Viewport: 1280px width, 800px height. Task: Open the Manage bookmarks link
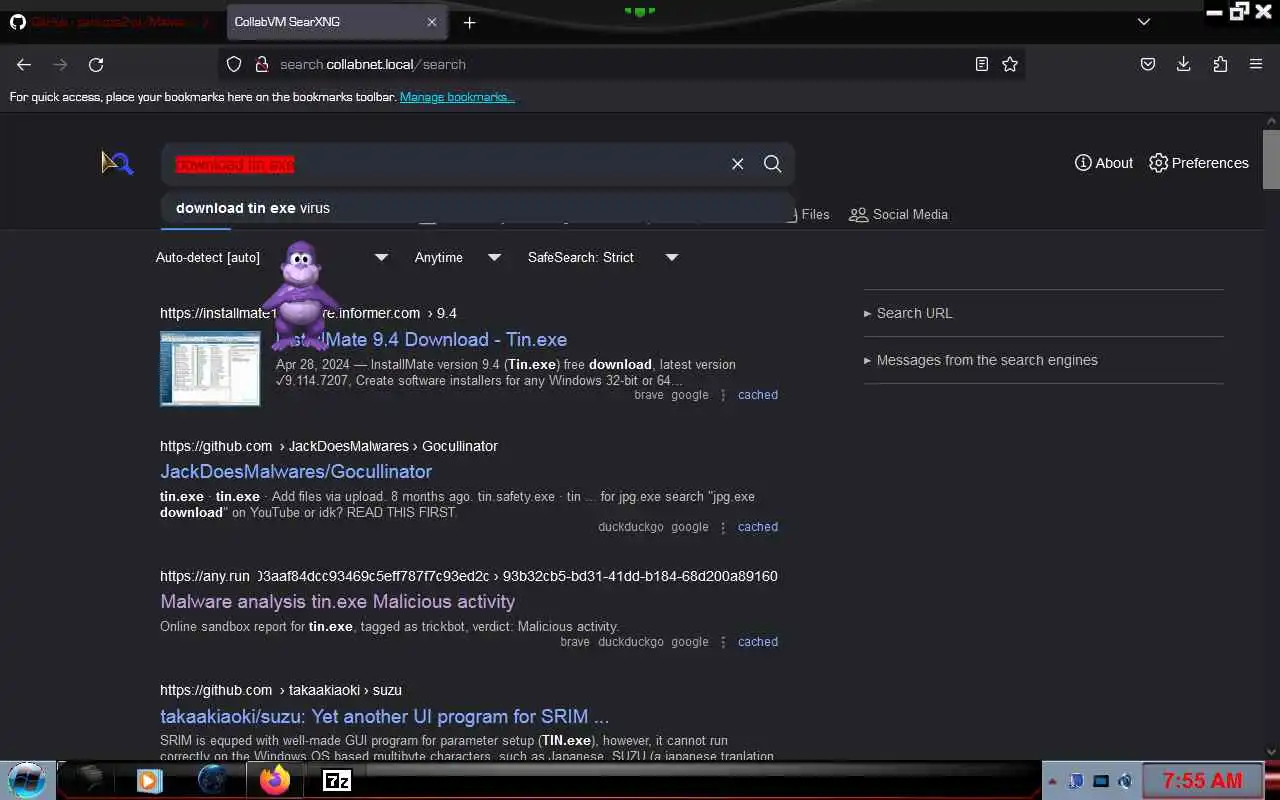[x=457, y=97]
